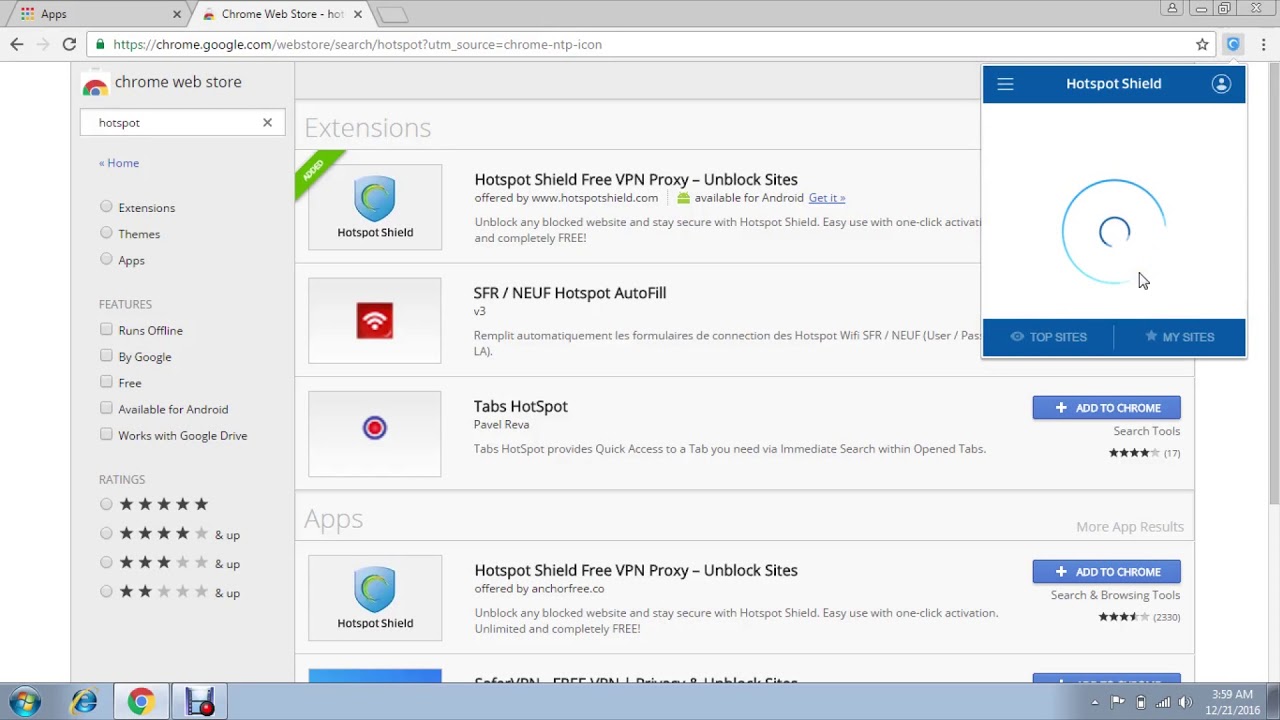
Task: Open the Hotspot Shield account profile icon
Action: click(1221, 84)
